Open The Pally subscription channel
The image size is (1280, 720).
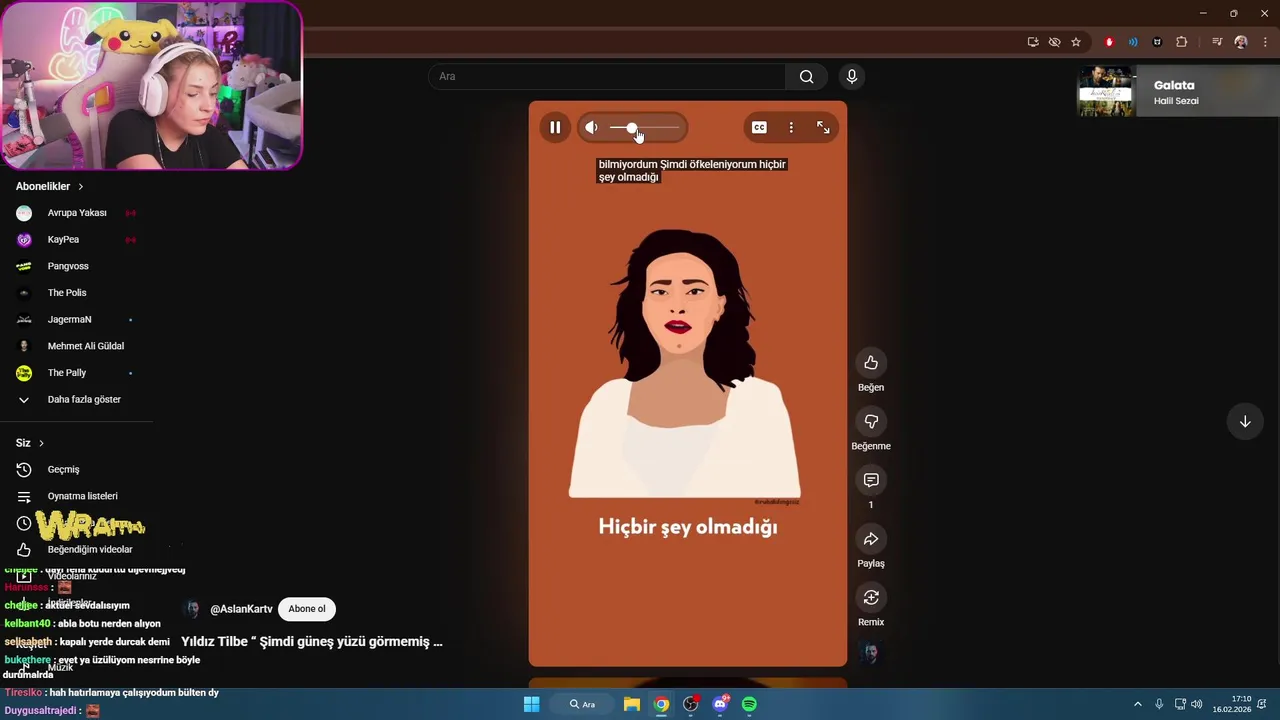click(76, 373)
